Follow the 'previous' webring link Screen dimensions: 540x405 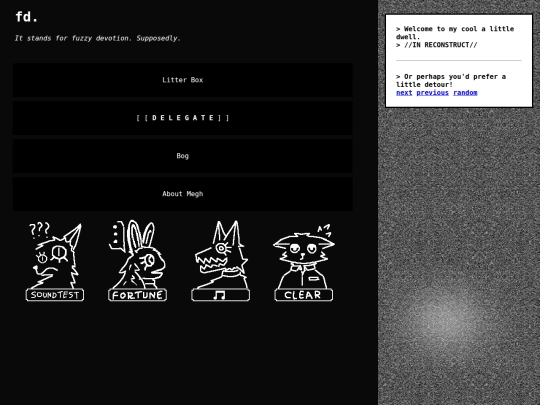click(433, 93)
